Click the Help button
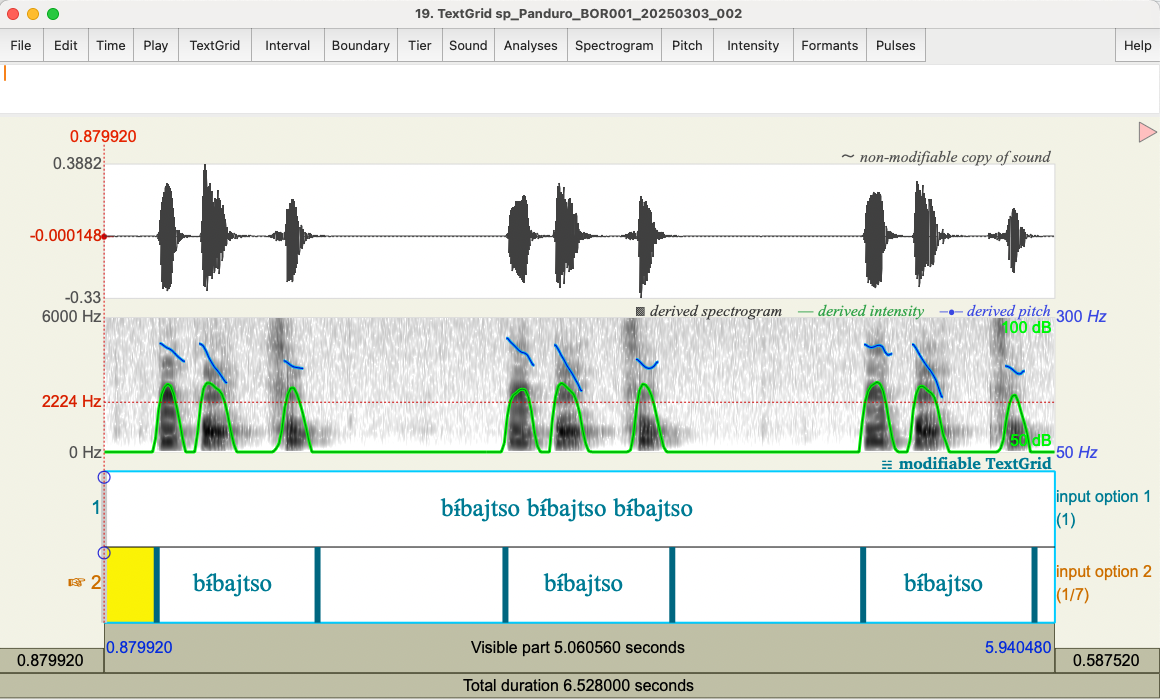Image resolution: width=1160 pixels, height=700 pixels. tap(1137, 45)
